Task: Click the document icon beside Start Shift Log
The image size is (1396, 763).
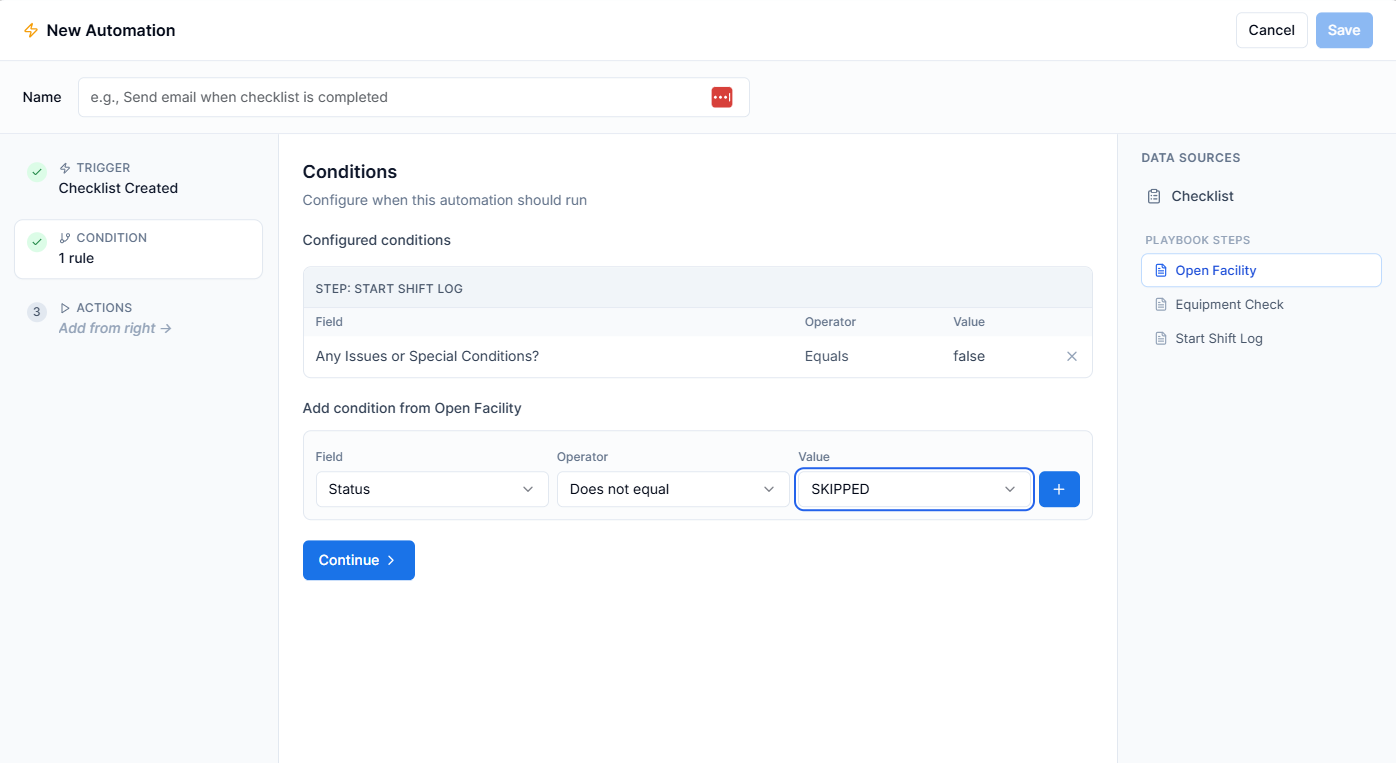Action: coord(1161,338)
